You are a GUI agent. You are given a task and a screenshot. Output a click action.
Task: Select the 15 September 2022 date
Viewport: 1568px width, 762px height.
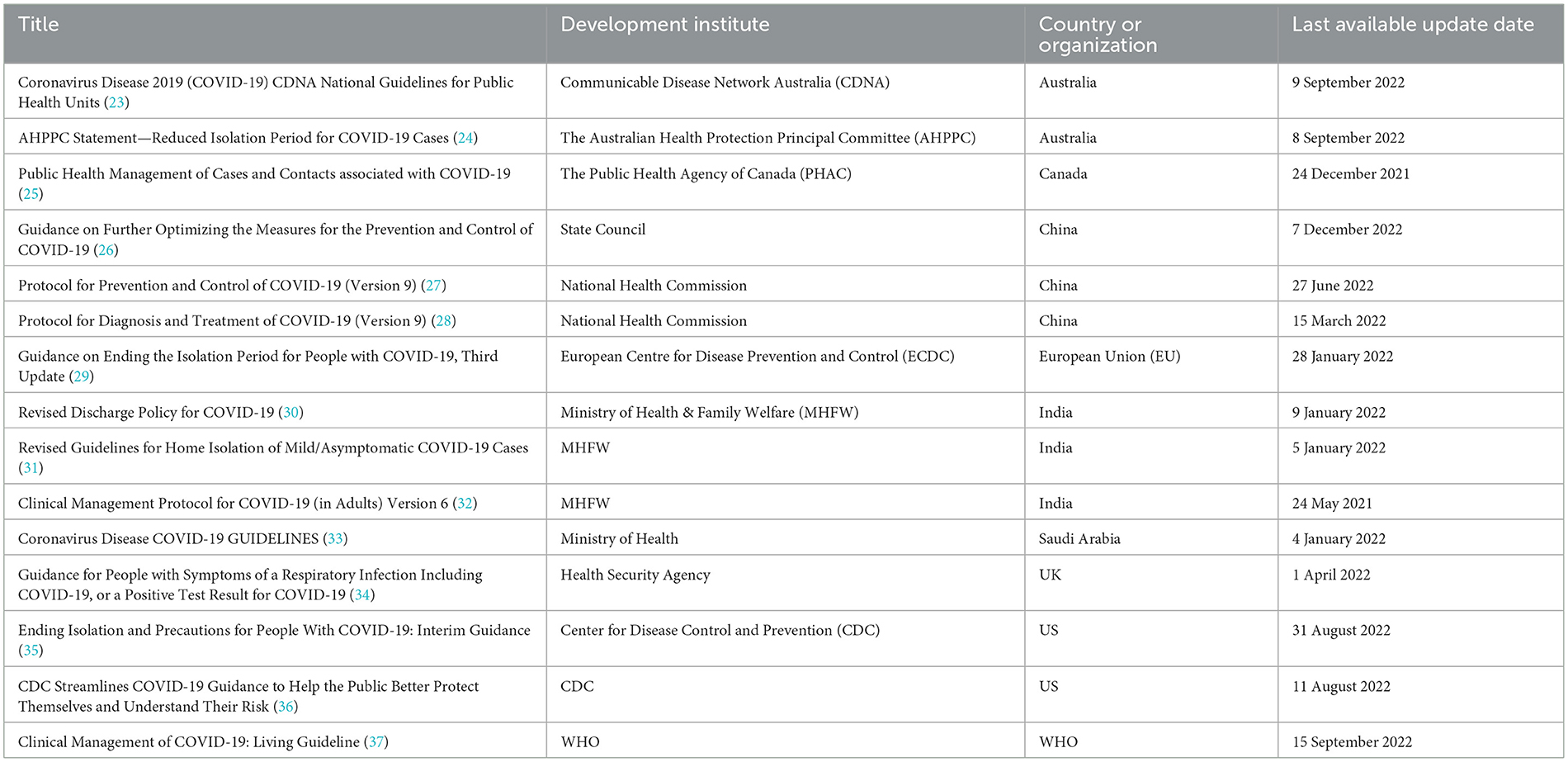point(1352,742)
